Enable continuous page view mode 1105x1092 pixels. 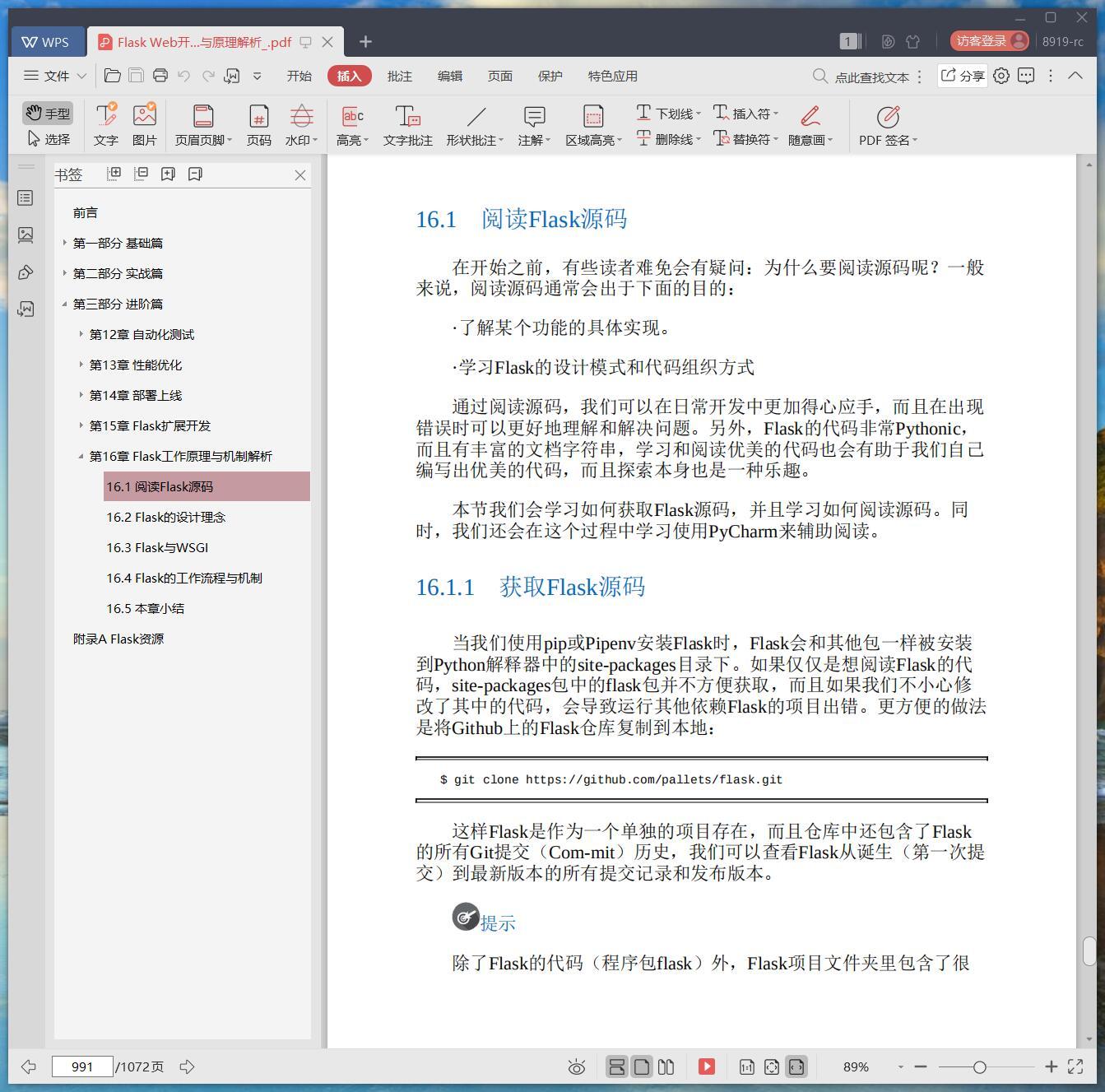(616, 1066)
